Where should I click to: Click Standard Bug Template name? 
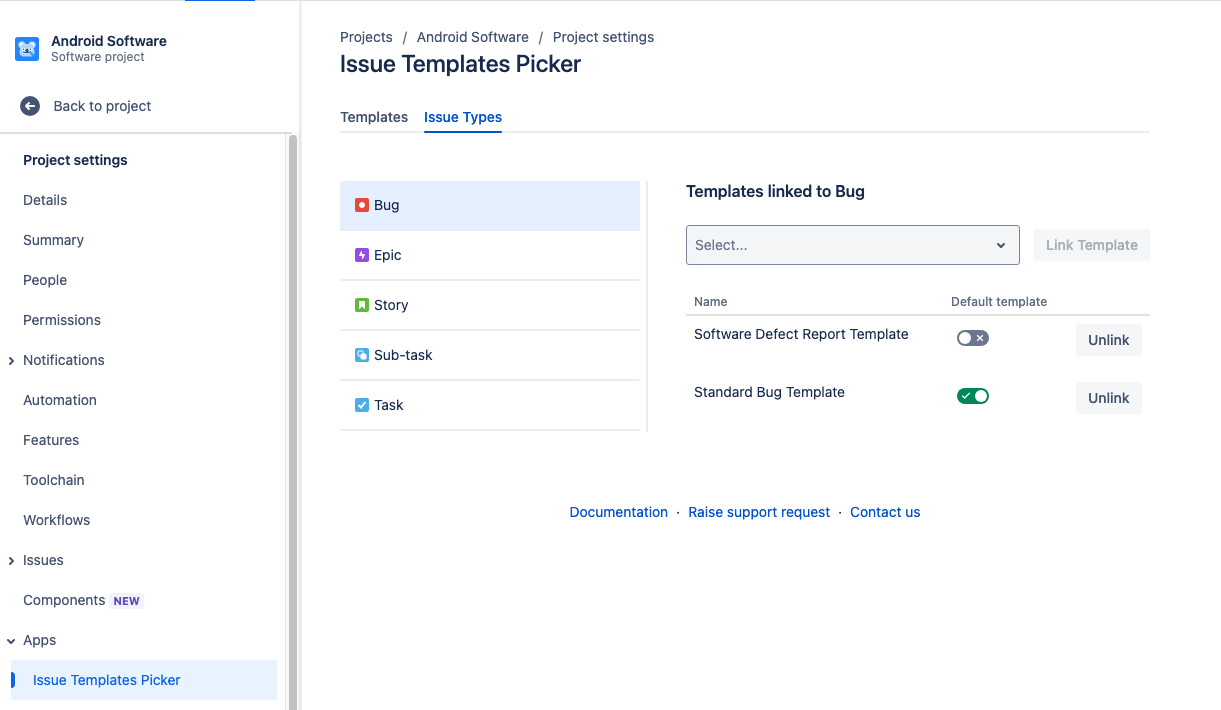[769, 392]
